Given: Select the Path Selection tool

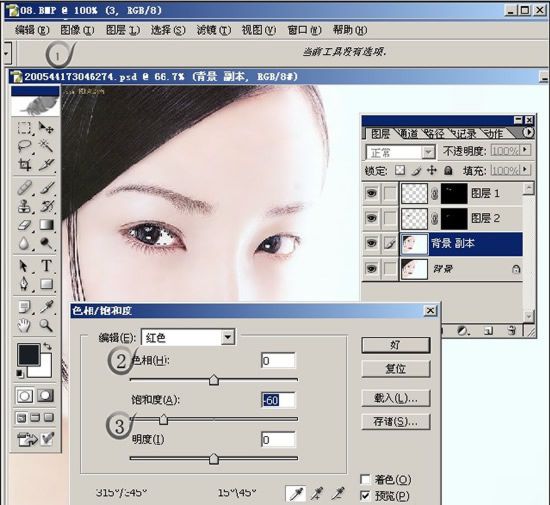Looking at the screenshot, I should (24, 266).
